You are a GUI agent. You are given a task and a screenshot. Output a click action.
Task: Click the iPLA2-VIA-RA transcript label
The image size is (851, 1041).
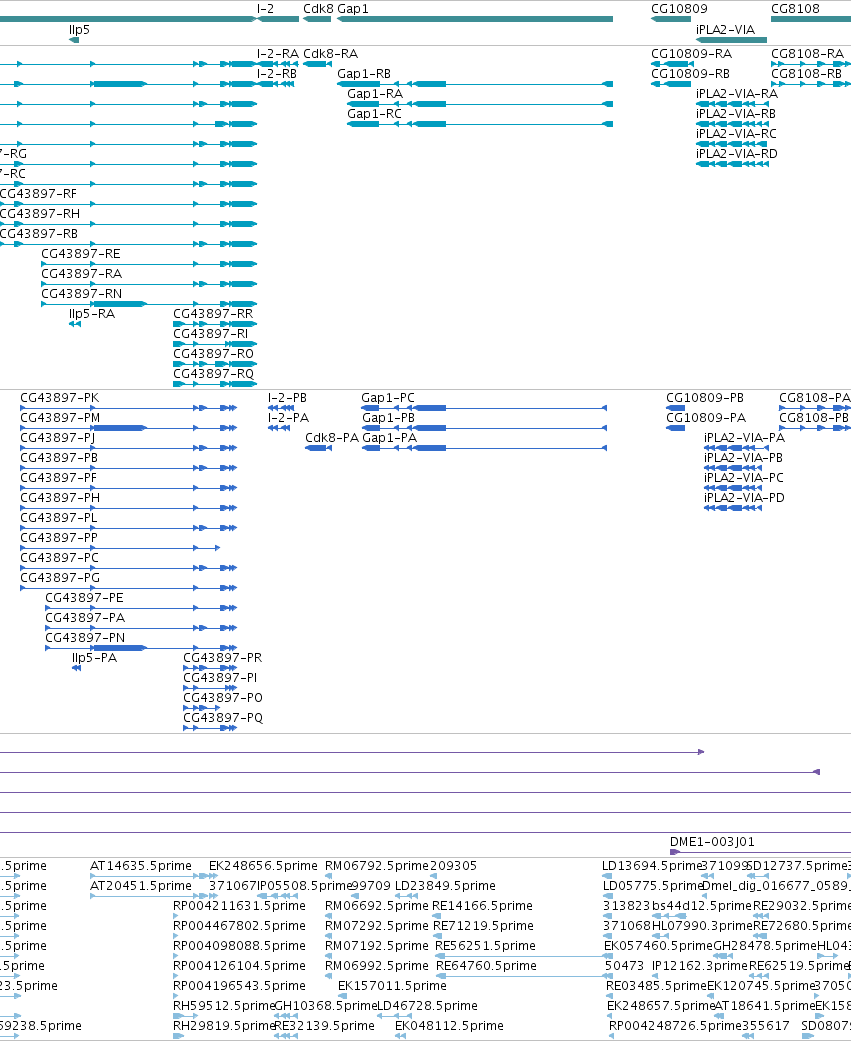tap(737, 94)
